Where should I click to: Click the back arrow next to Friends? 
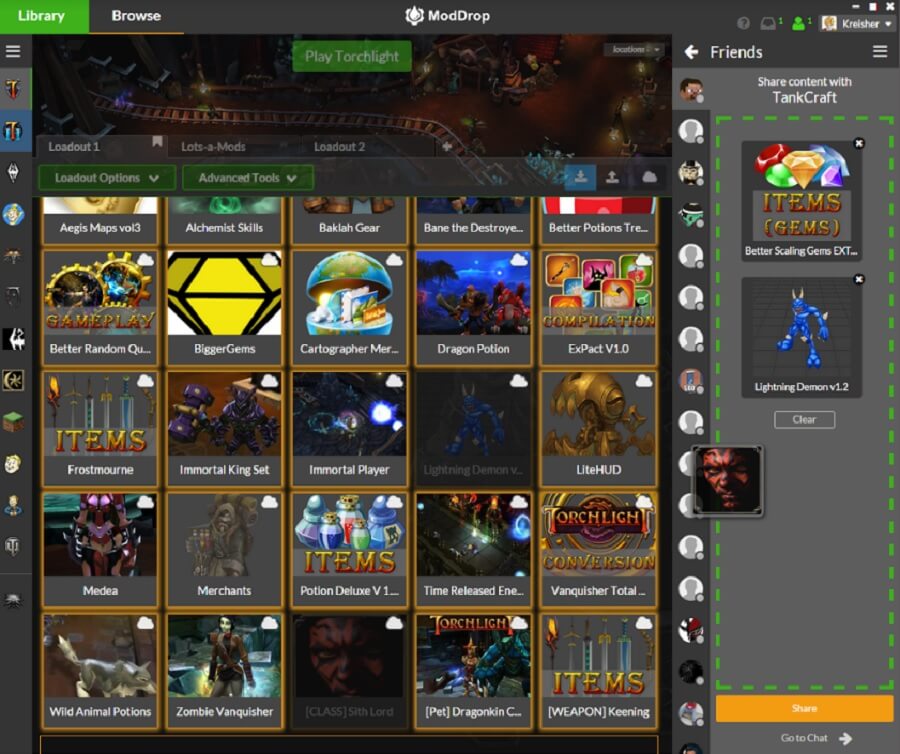pos(692,52)
